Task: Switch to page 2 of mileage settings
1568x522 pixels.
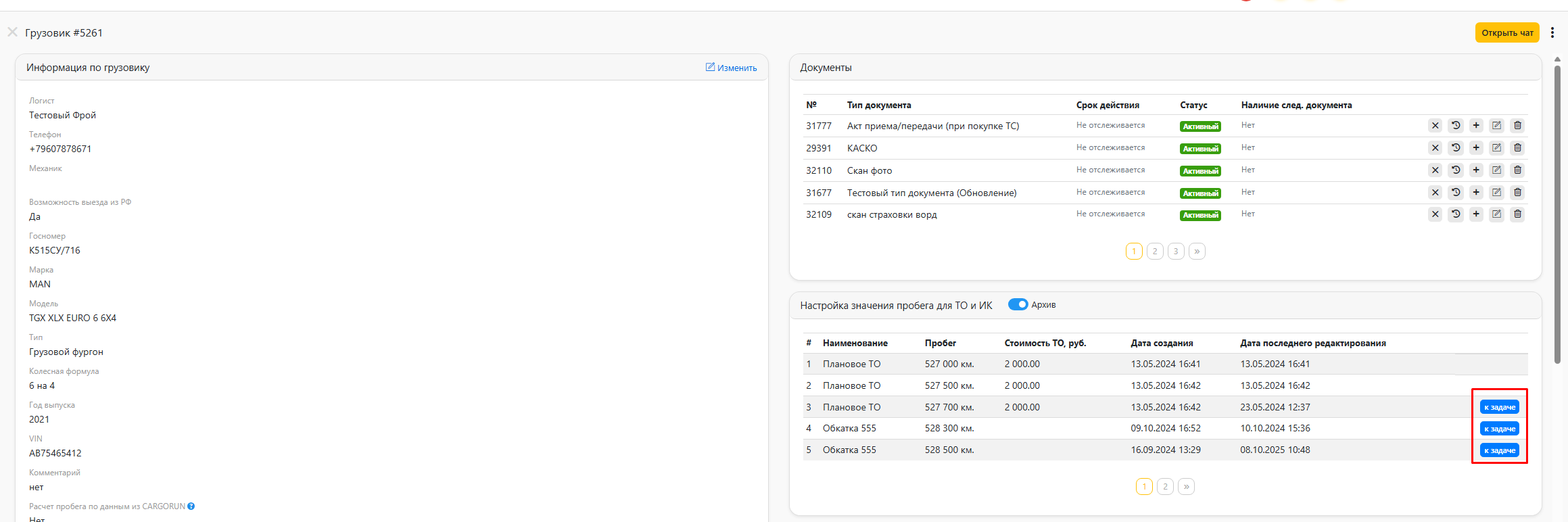Action: 1165,487
